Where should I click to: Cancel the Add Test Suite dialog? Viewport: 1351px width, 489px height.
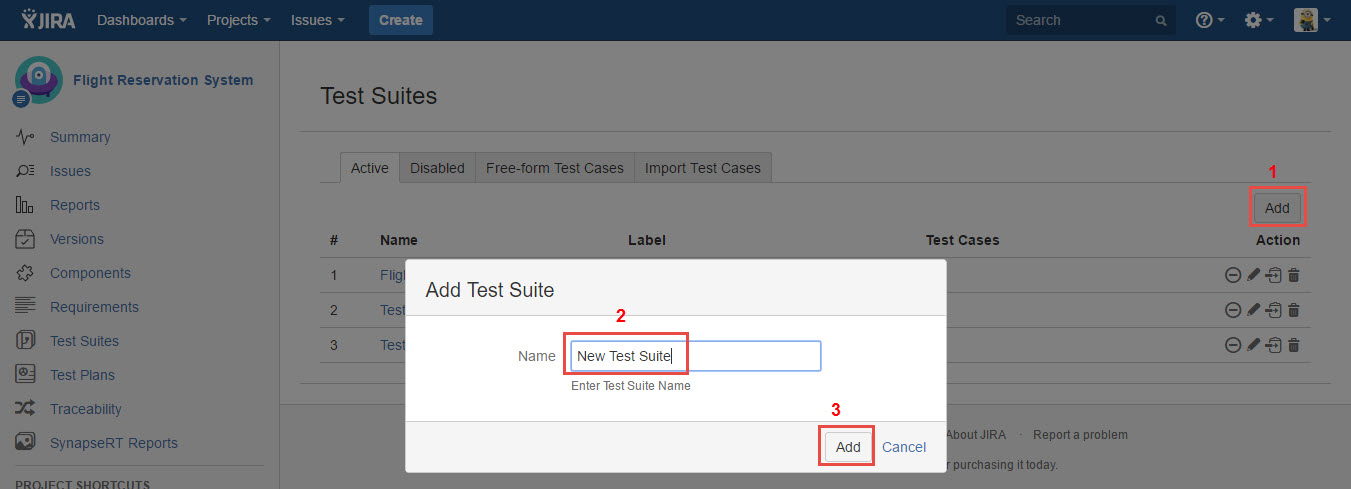coord(904,447)
